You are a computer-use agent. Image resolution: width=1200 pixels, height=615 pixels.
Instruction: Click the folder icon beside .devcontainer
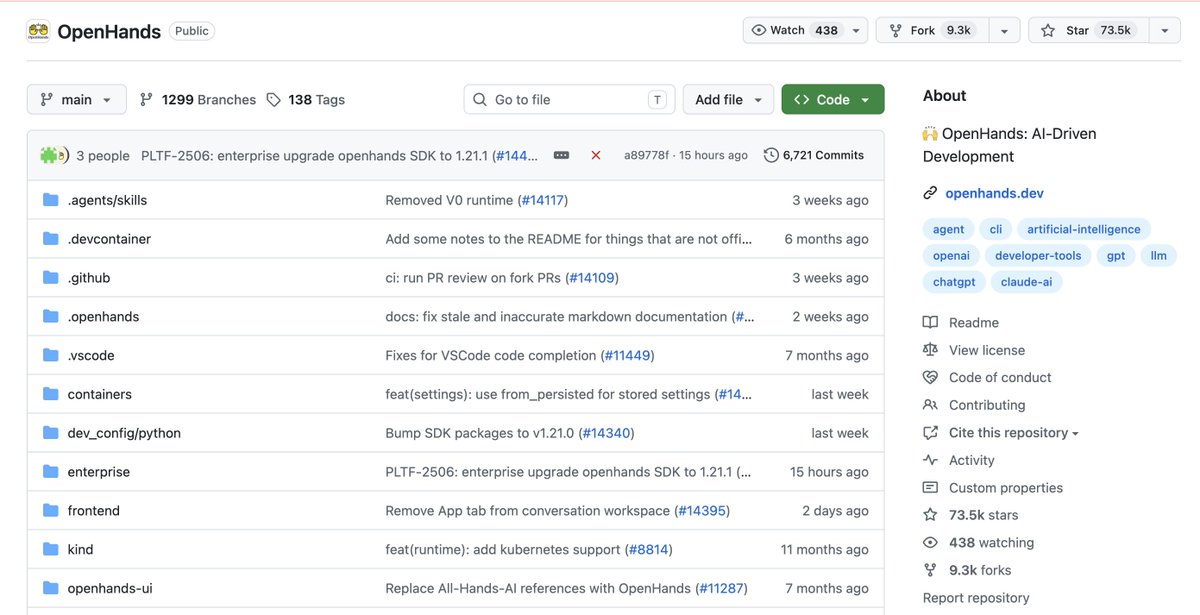coord(51,239)
